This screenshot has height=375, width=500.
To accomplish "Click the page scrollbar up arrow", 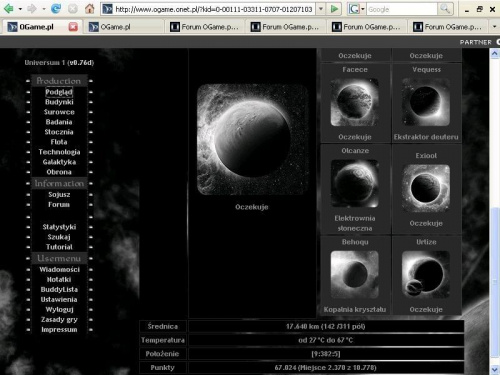I will tap(495, 53).
